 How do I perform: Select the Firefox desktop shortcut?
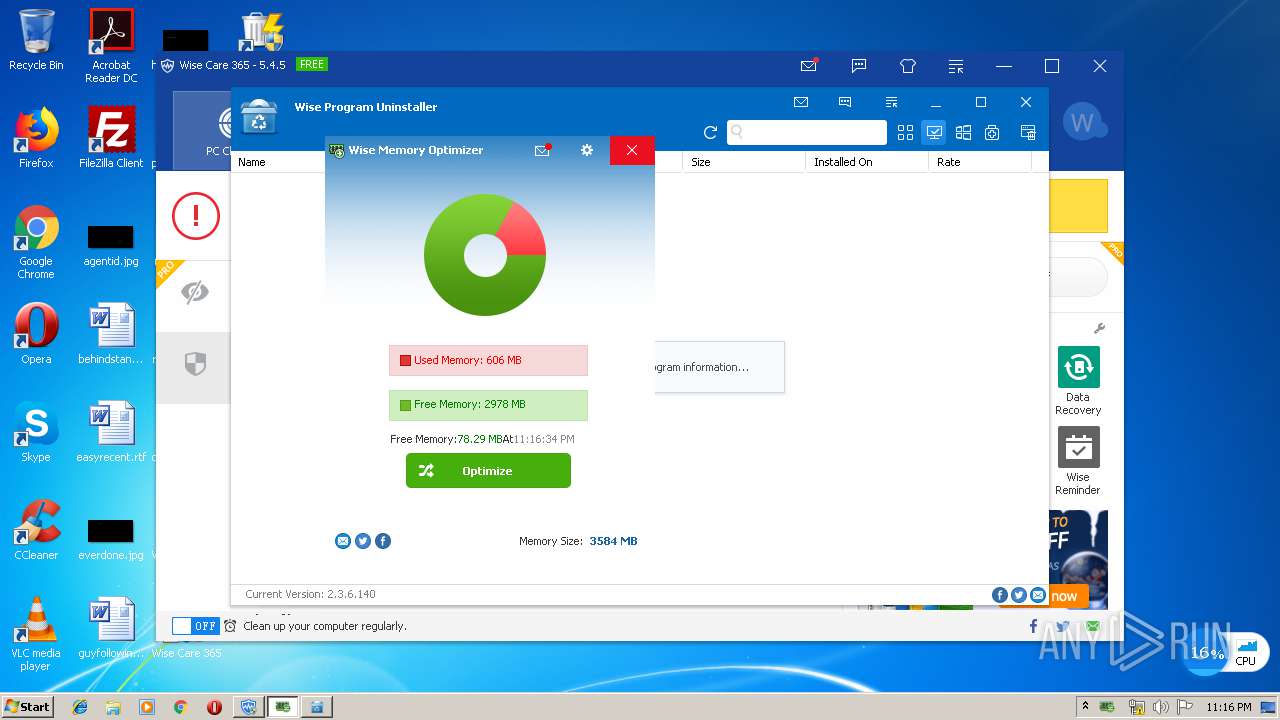click(36, 138)
